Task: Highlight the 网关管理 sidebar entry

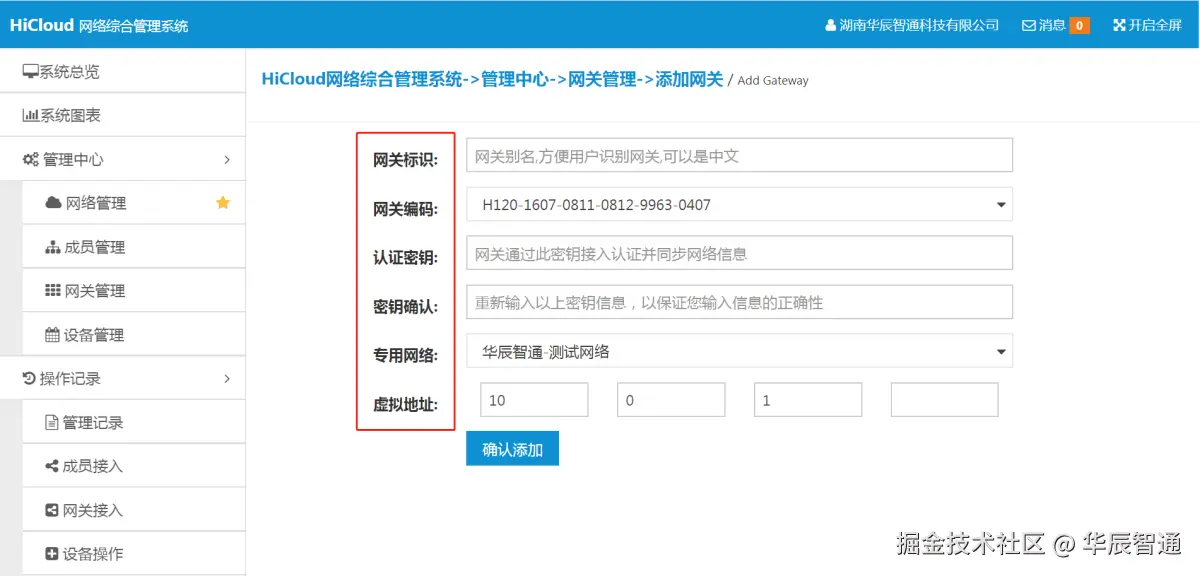Action: (94, 290)
